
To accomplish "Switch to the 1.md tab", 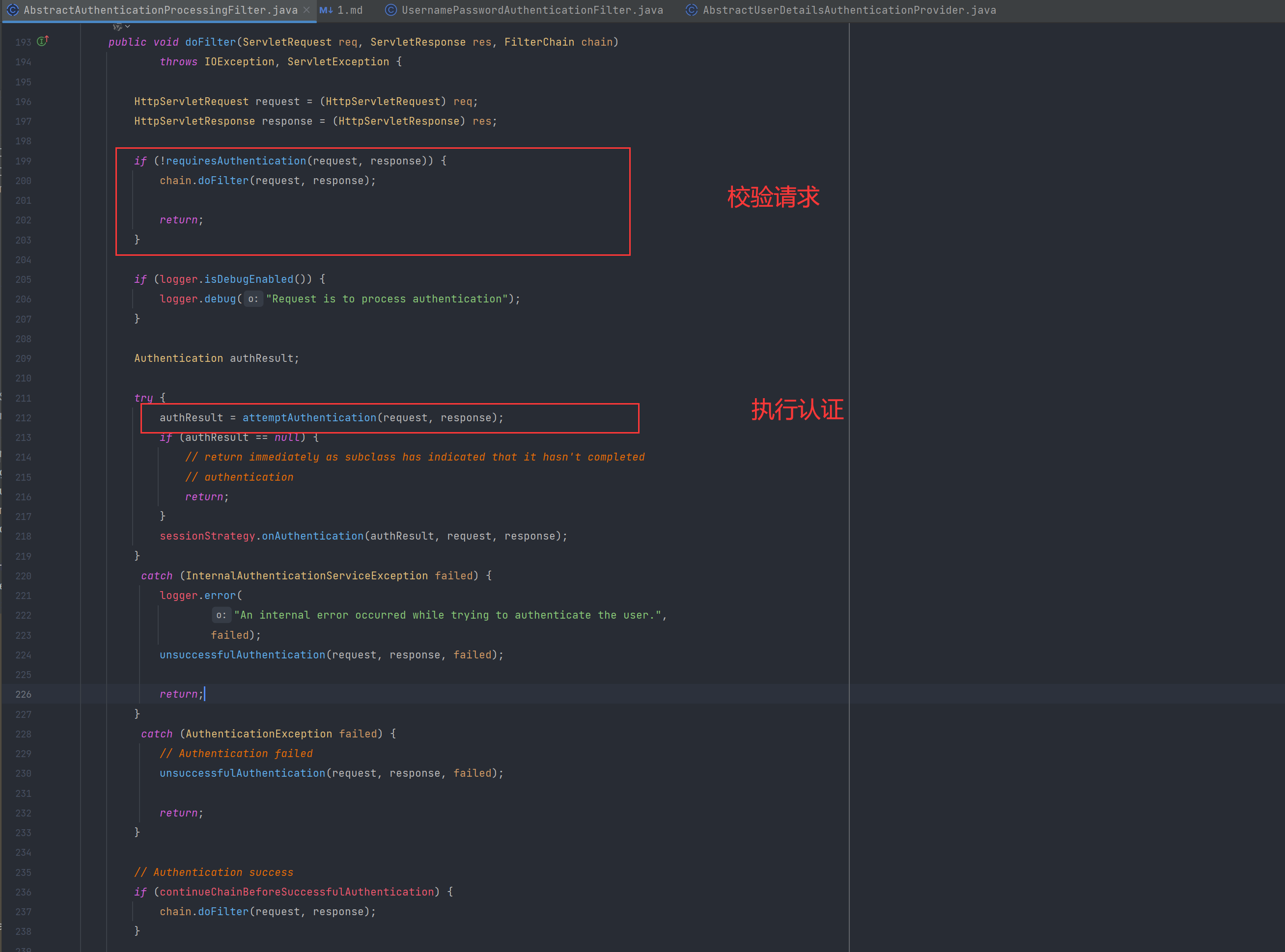I will [x=349, y=10].
